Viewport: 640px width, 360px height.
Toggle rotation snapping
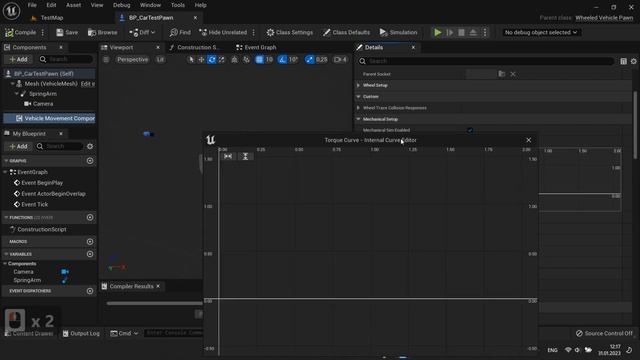[x=282, y=60]
